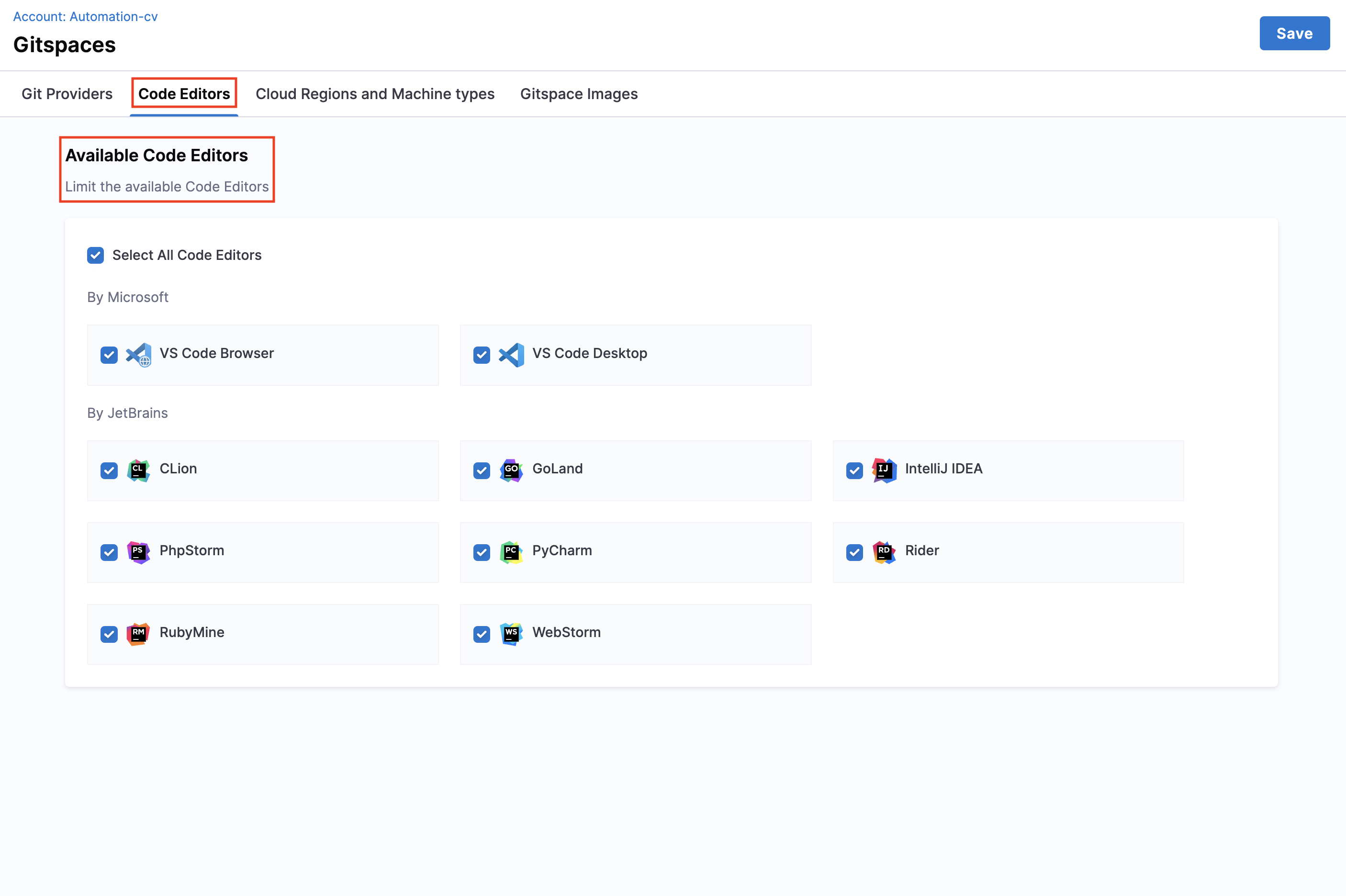Toggle the IntelliJ IDEA checkbox
1346x896 pixels.
(854, 470)
